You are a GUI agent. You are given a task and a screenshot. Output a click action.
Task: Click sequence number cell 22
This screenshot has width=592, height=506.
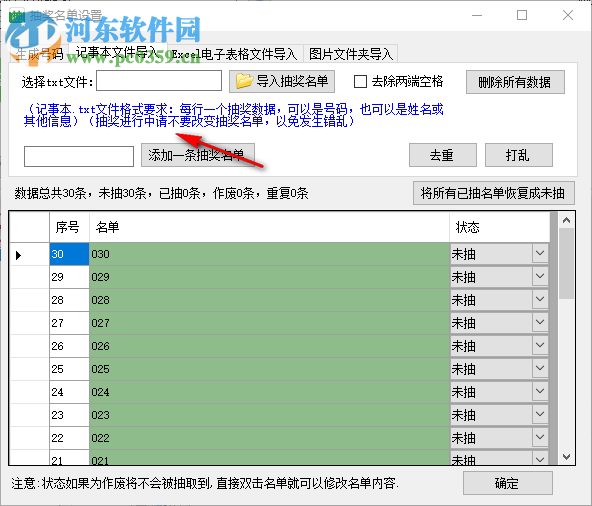(x=69, y=438)
